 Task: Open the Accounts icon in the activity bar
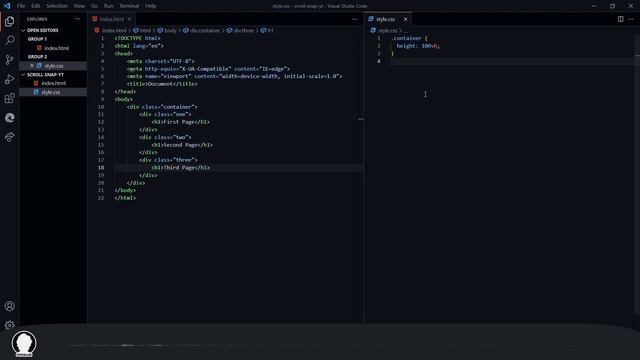pos(9,306)
